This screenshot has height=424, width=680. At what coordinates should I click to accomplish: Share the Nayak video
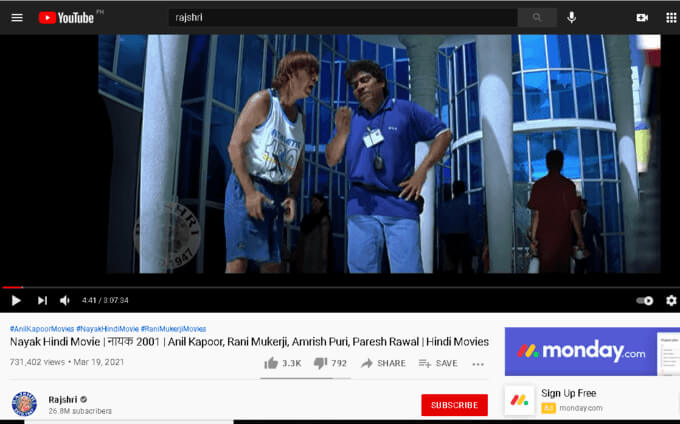pyautogui.click(x=383, y=363)
